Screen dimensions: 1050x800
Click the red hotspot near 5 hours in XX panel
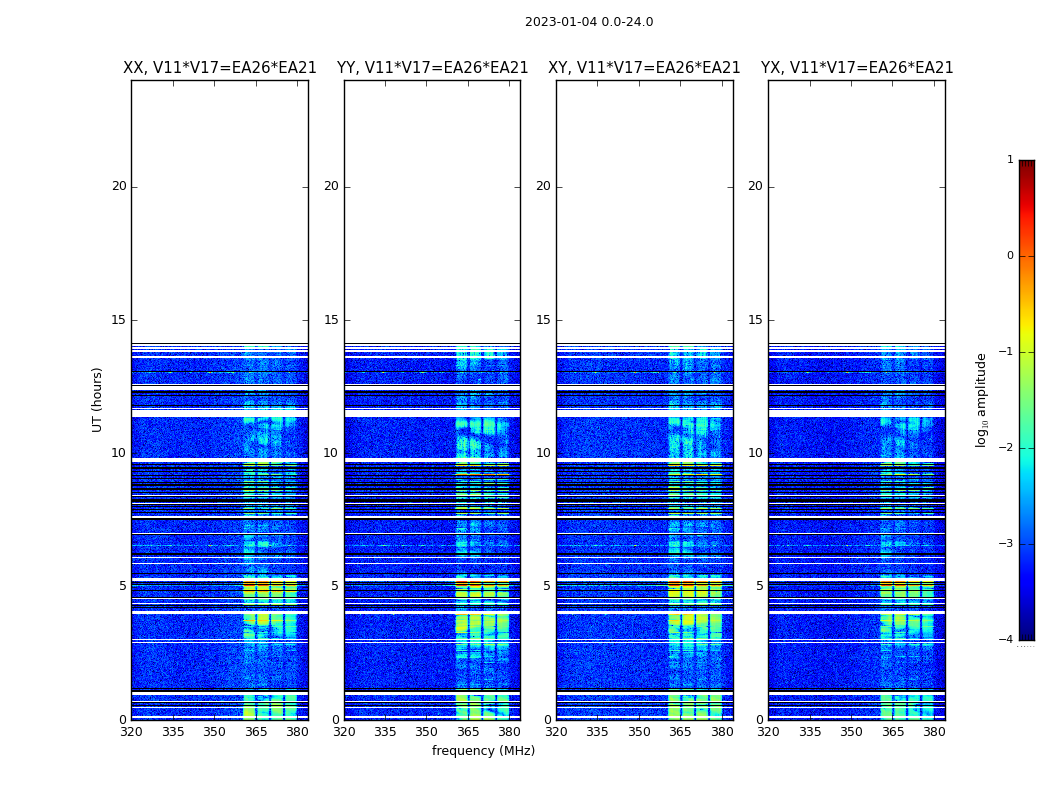click(249, 585)
